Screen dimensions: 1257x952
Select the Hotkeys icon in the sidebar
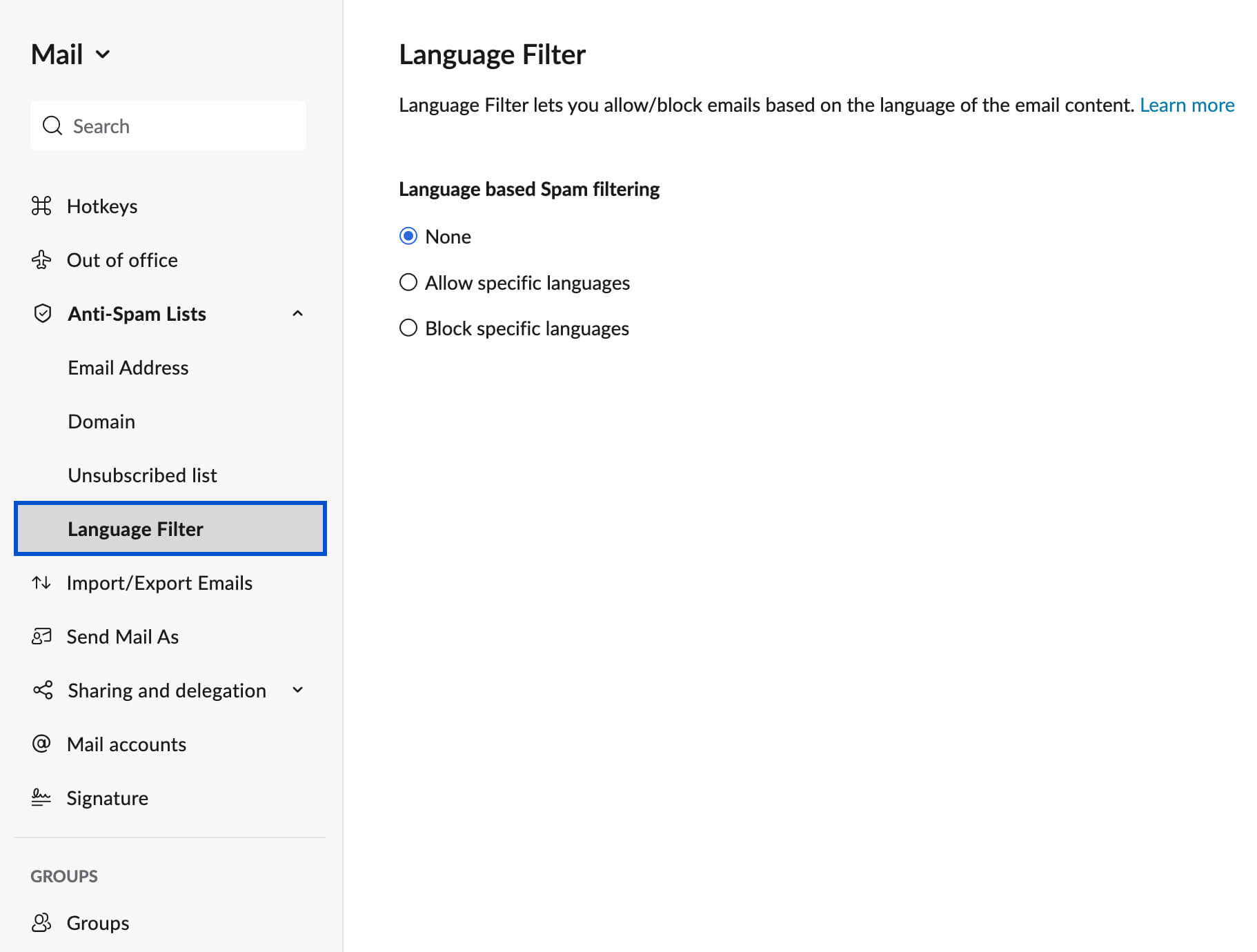pos(41,205)
